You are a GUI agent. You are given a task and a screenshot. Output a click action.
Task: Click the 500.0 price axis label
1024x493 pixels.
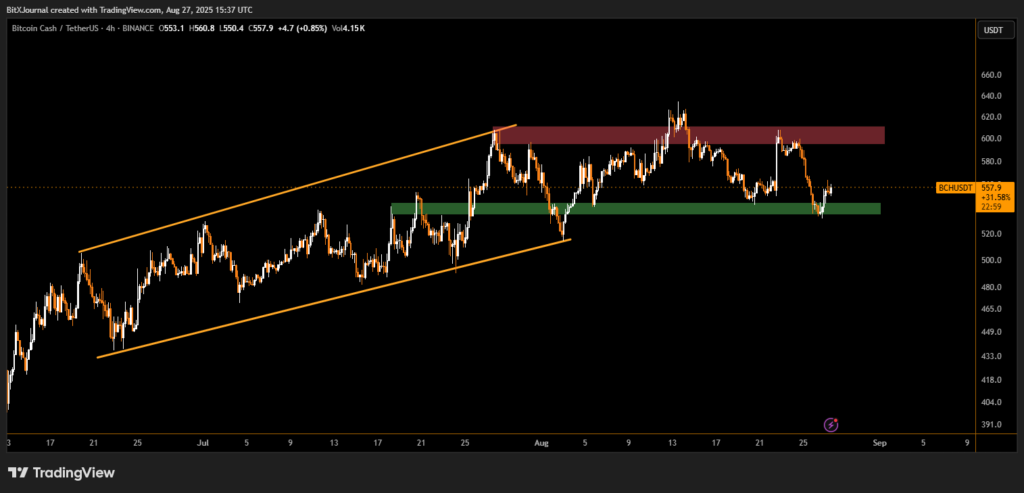coord(992,261)
